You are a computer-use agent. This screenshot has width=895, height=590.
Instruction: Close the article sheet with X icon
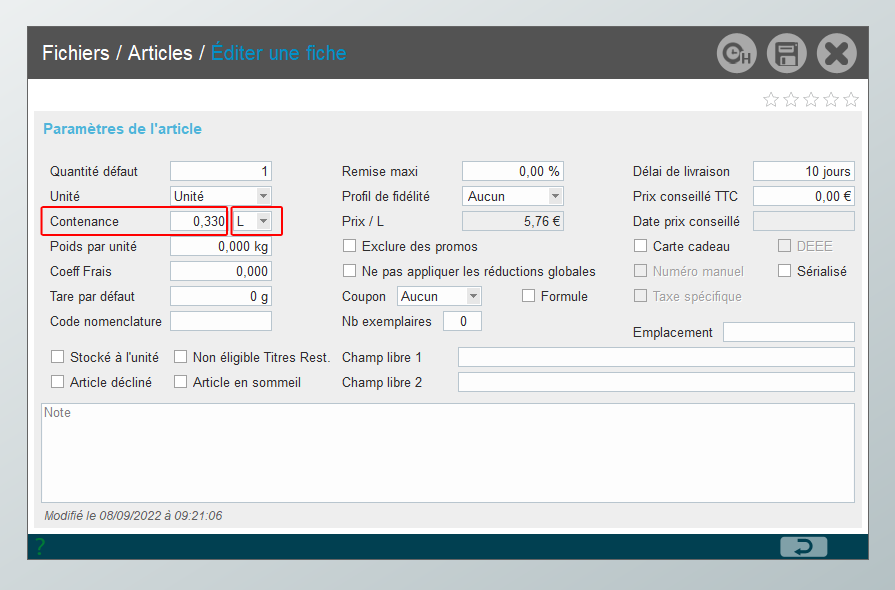pos(836,53)
